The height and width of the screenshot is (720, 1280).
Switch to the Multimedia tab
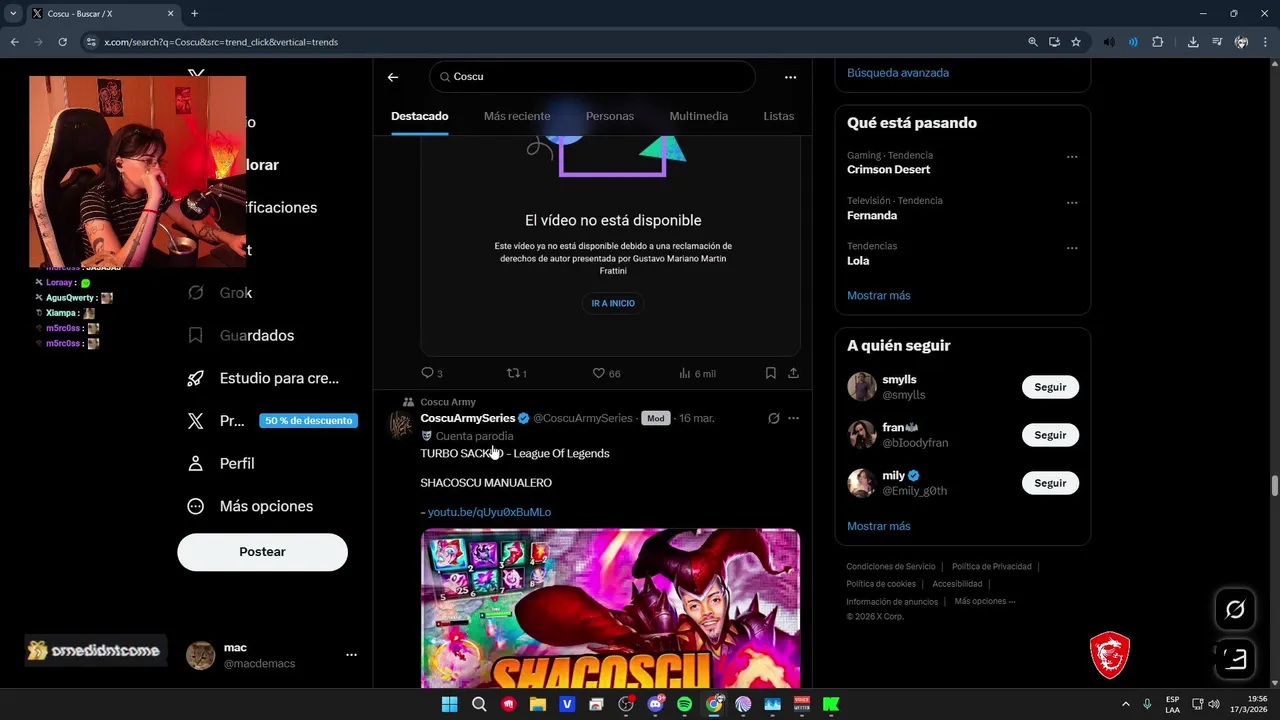pos(698,116)
